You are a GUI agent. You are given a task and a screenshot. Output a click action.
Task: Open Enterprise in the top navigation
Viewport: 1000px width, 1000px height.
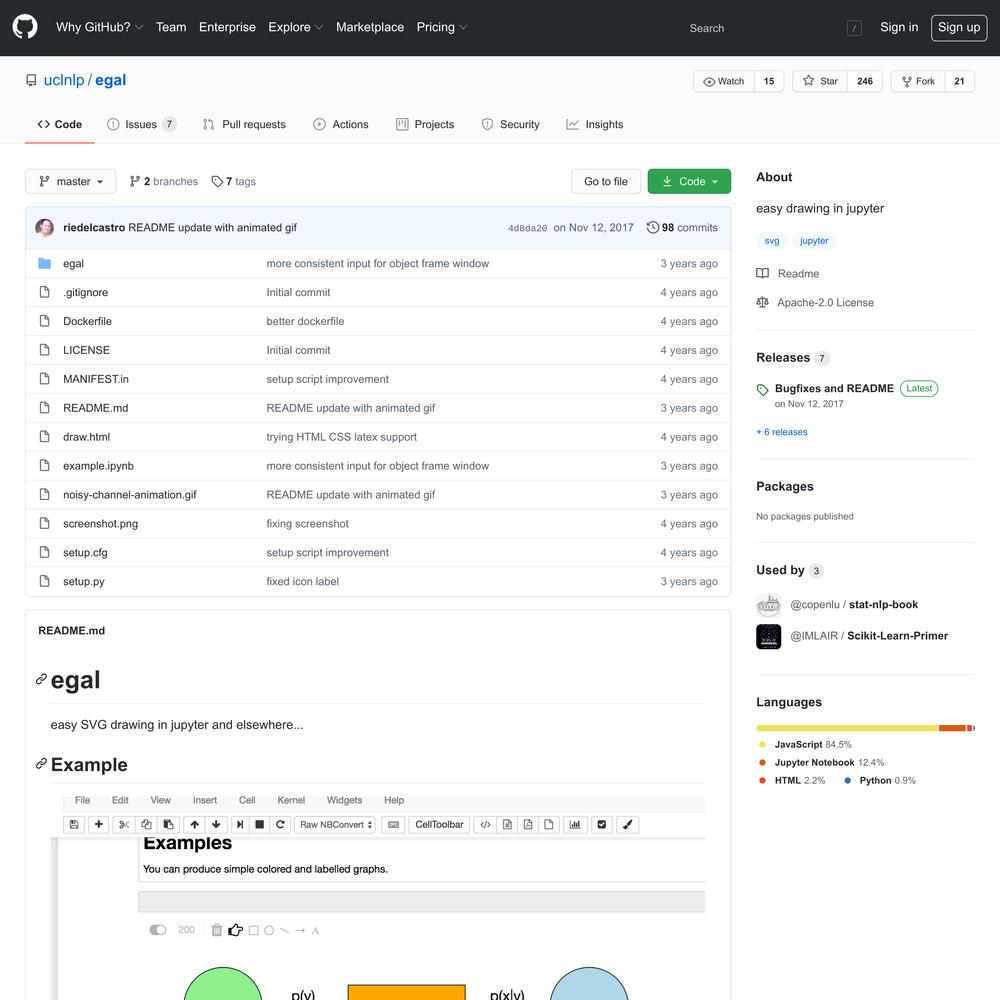(227, 27)
